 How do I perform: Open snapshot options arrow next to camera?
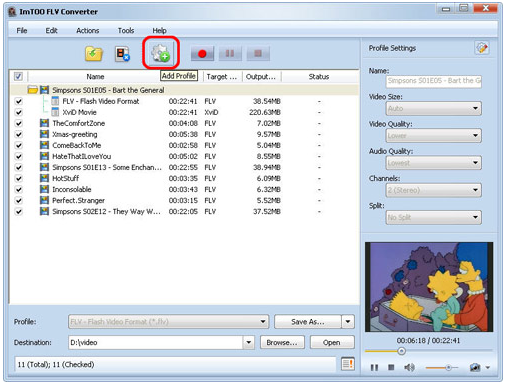[488, 368]
